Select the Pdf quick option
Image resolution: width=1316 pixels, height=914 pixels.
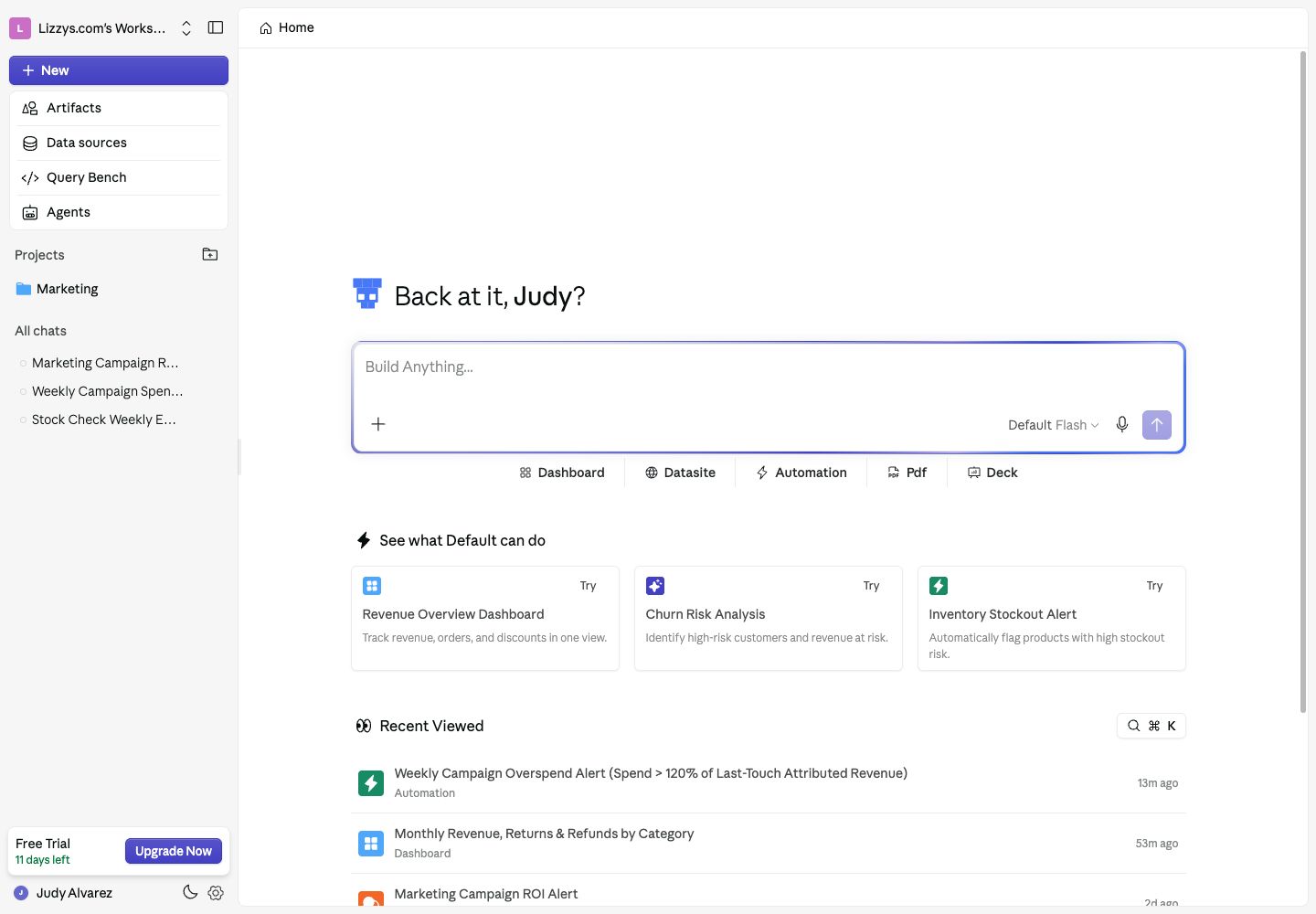coord(907,473)
